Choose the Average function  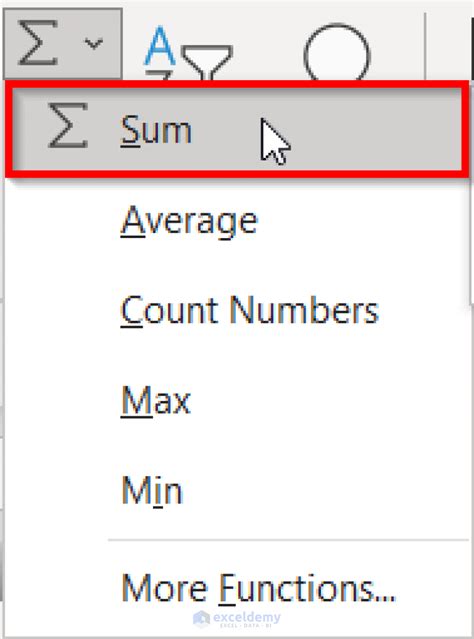coord(190,222)
